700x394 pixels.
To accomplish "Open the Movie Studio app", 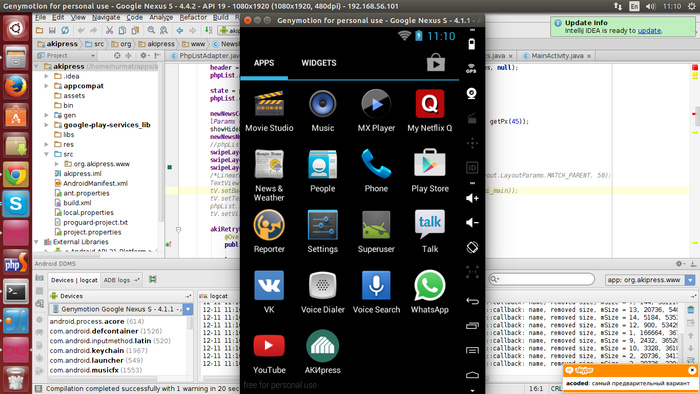I will [x=269, y=111].
